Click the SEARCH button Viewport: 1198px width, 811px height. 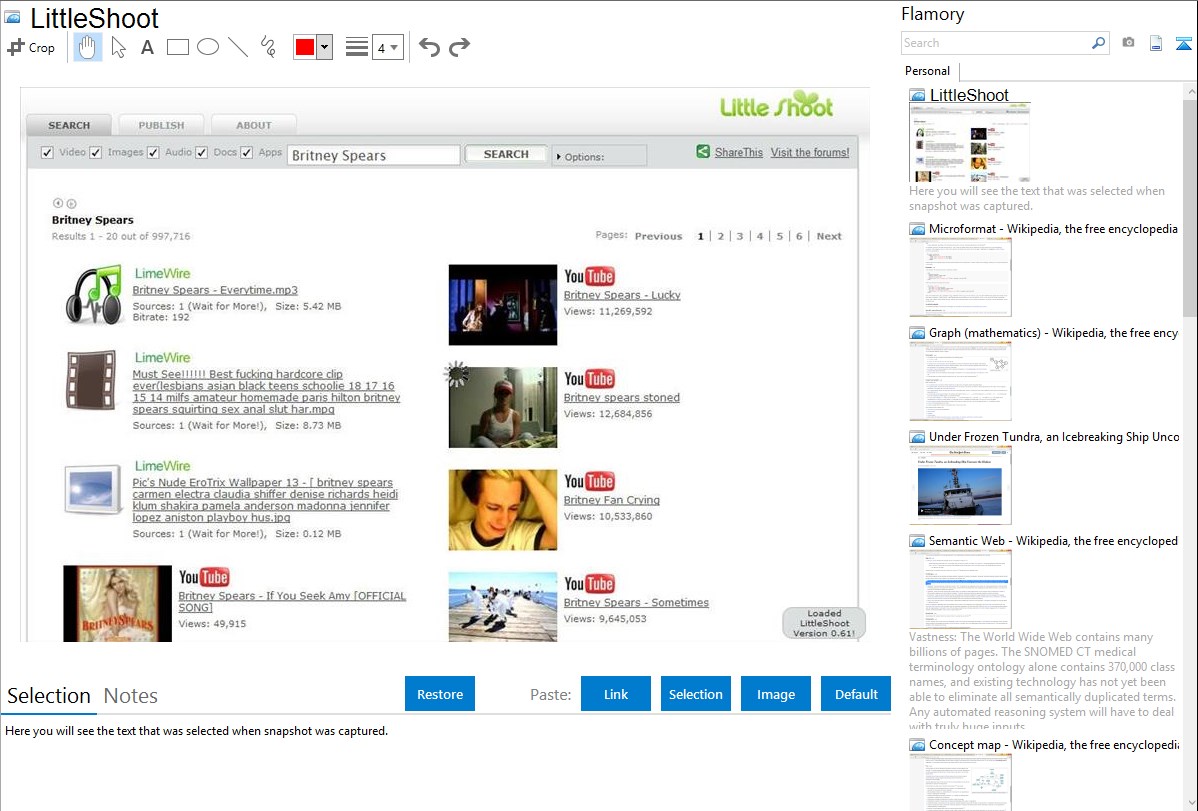pos(506,154)
